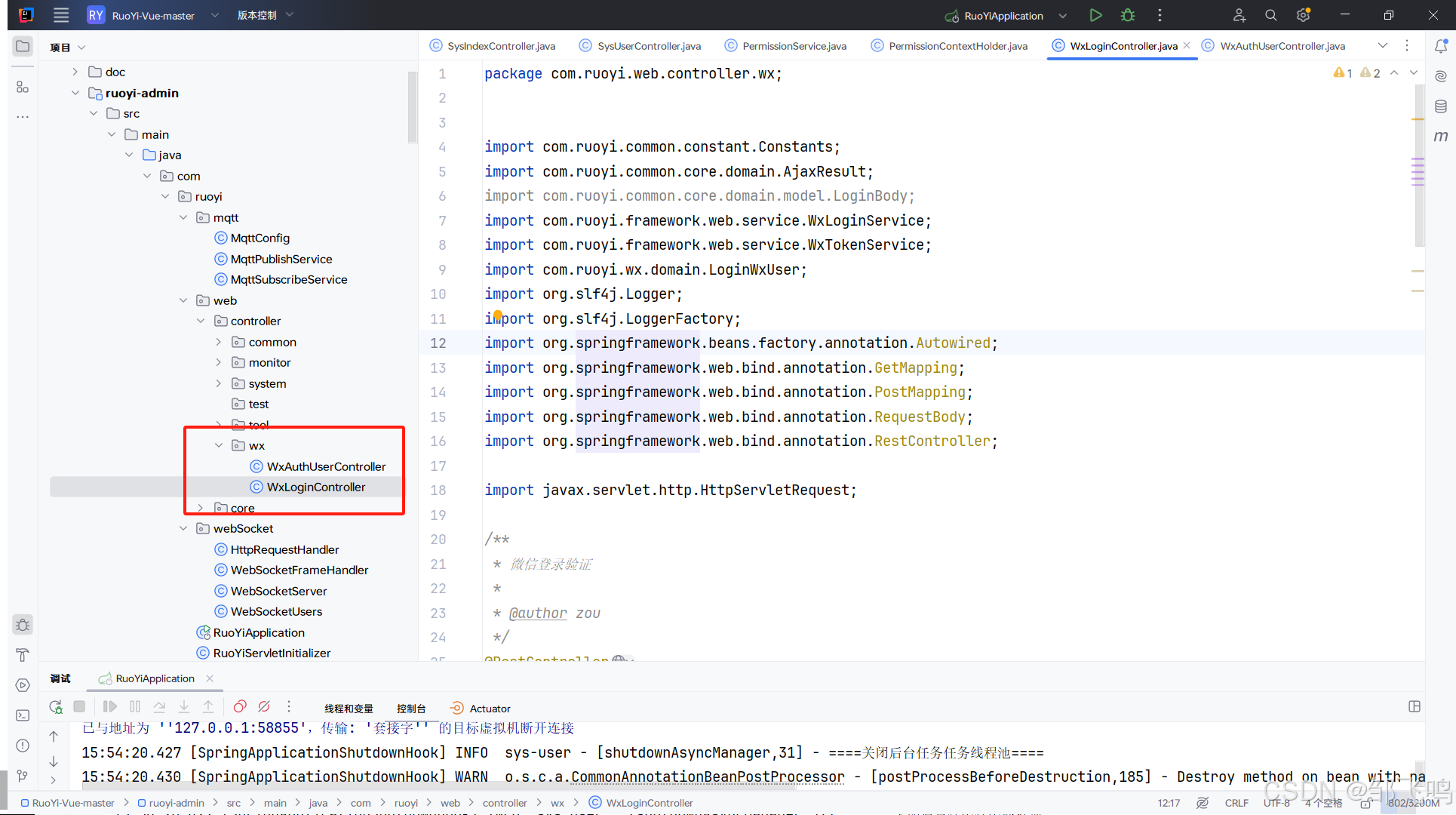
Task: Show hidden editor tabs dropdown
Action: pyautogui.click(x=1382, y=46)
